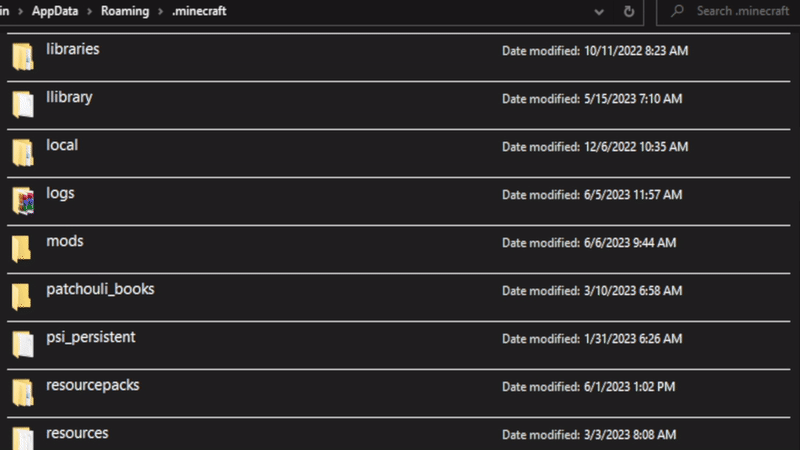Refresh the .minecraft folder view

629,11
